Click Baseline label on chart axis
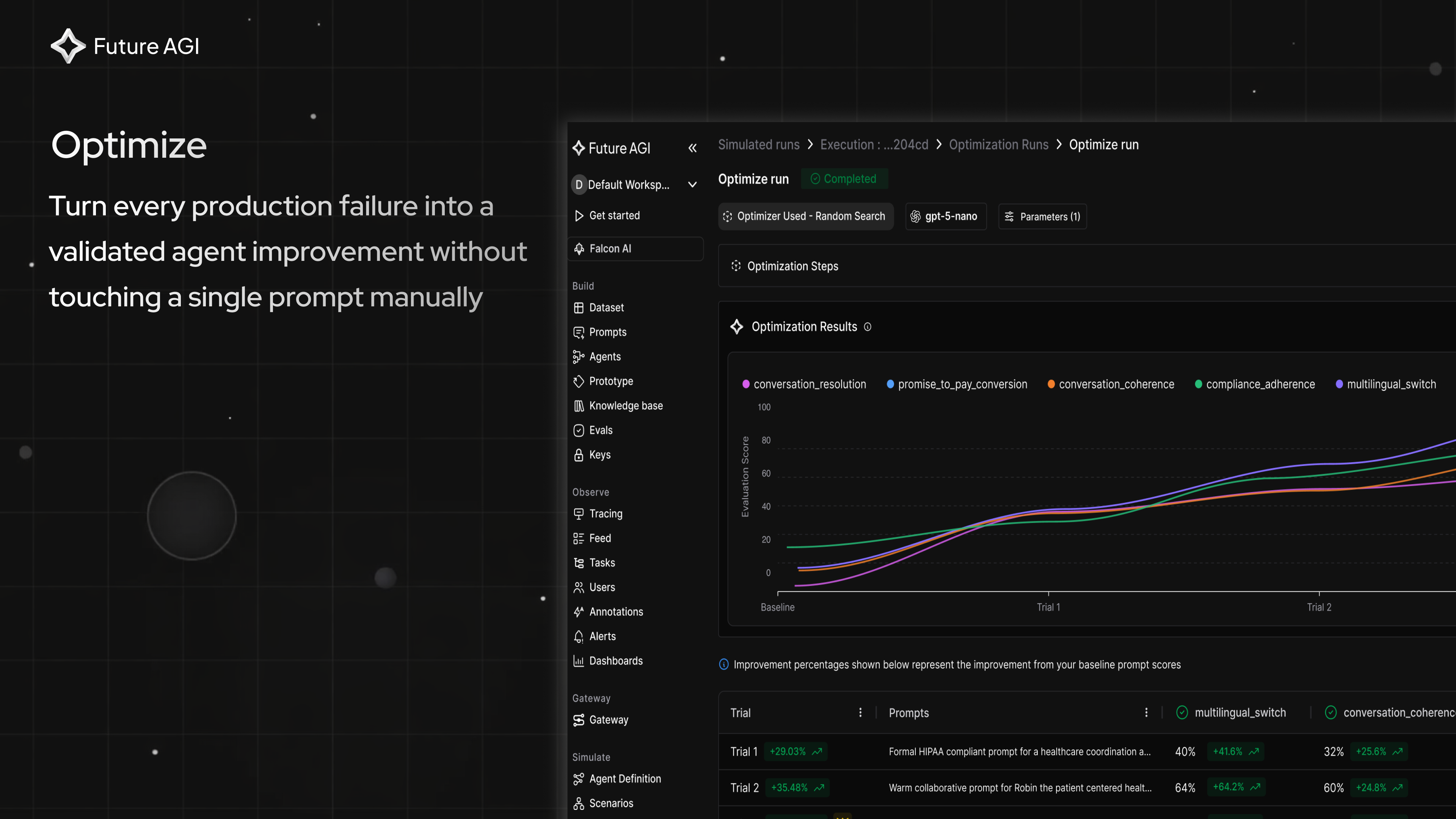This screenshot has width=1456, height=819. point(777,607)
